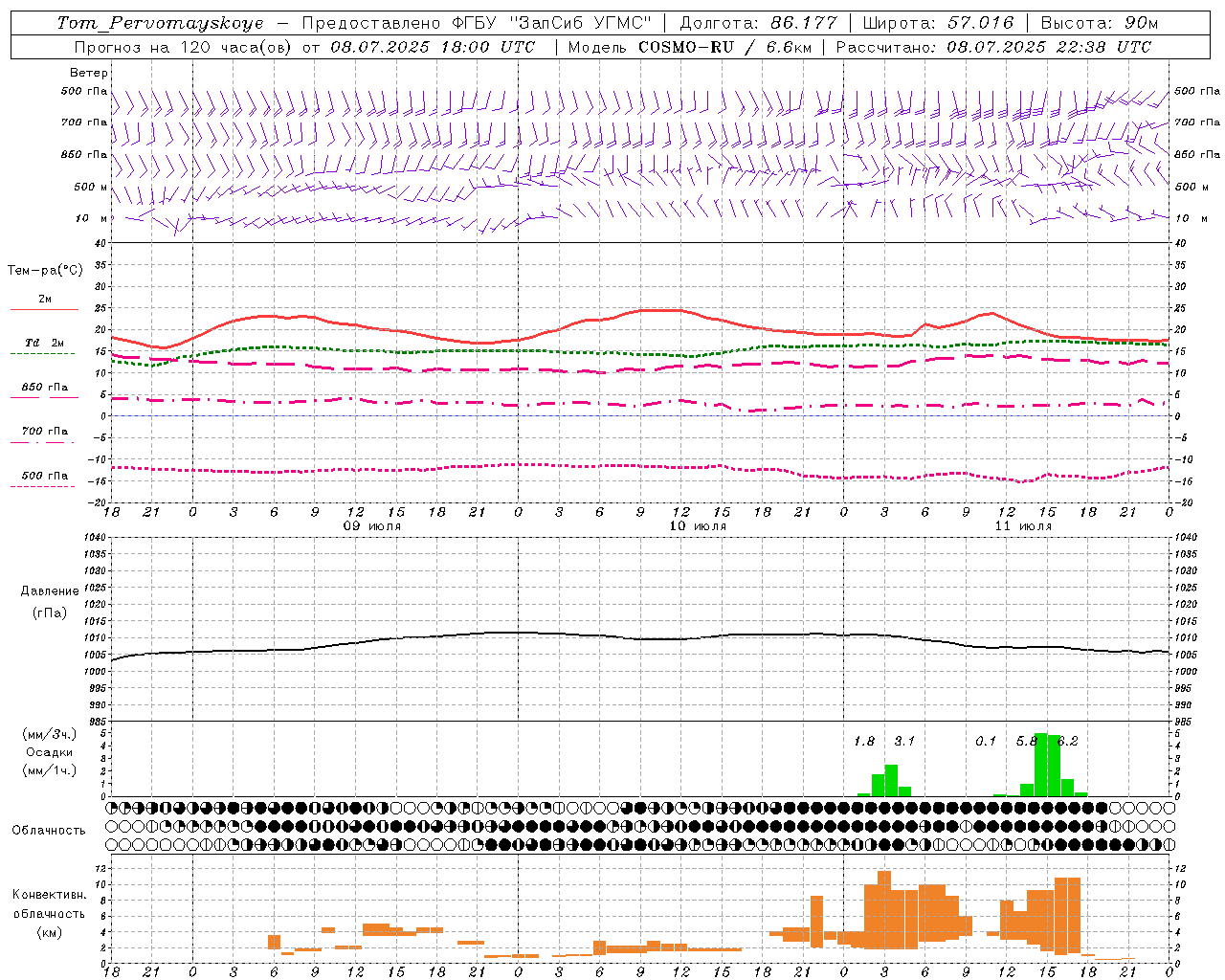
Task: Click the station name Tom_Pervomayskoye
Action: (x=160, y=23)
